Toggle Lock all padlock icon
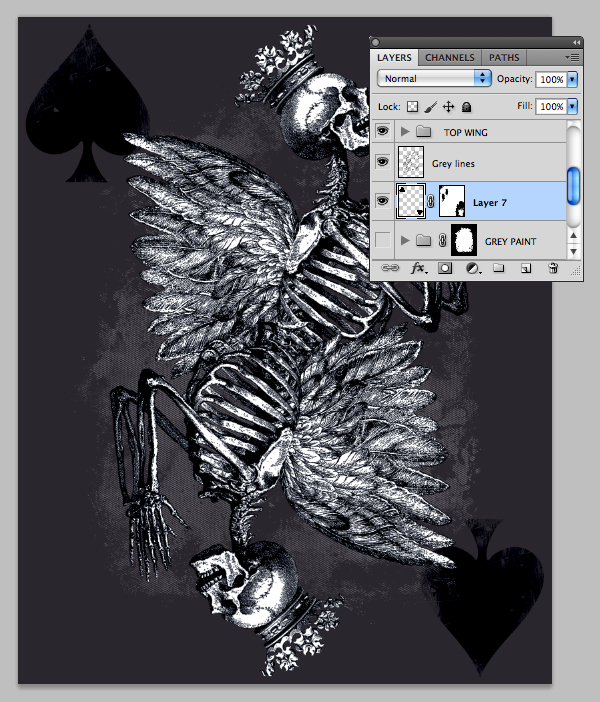600x702 pixels. [466, 107]
